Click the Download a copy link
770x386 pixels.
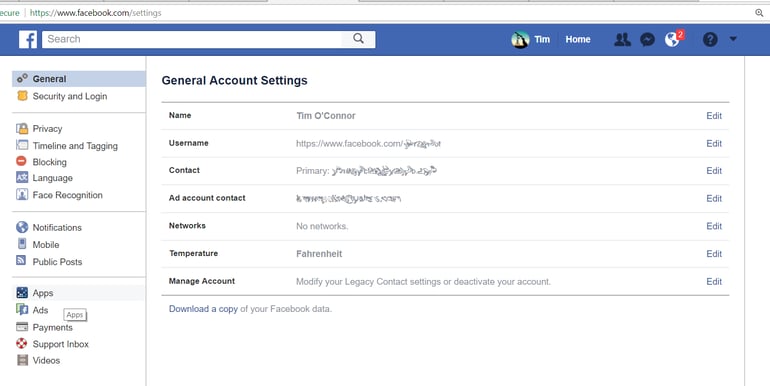(x=203, y=309)
